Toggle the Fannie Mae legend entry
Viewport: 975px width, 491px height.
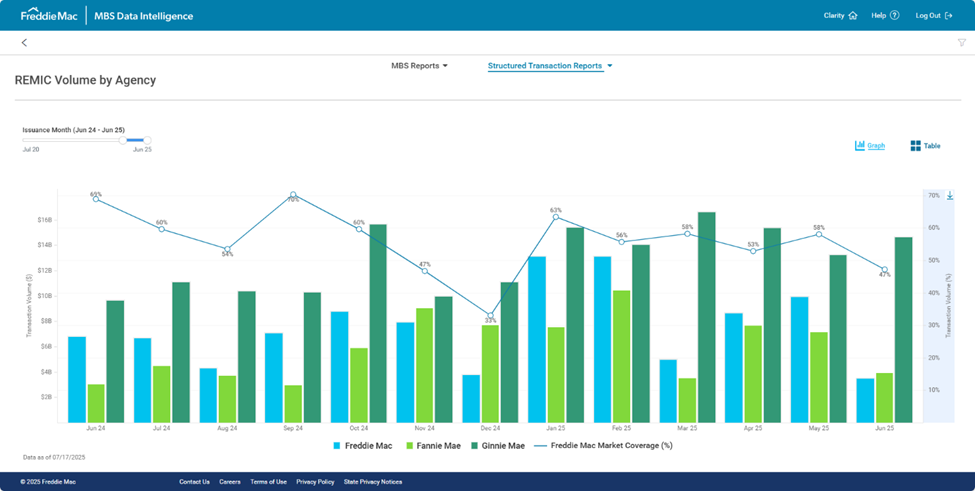433,446
